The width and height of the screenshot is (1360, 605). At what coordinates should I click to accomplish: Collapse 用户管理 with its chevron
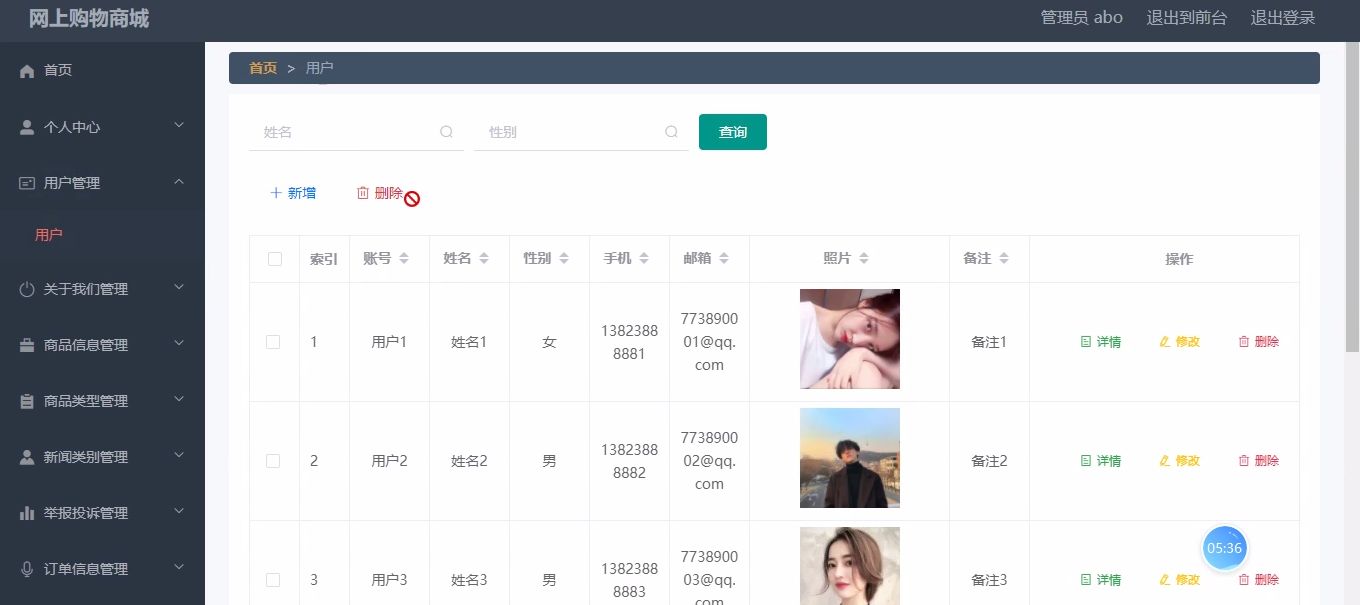coord(179,182)
